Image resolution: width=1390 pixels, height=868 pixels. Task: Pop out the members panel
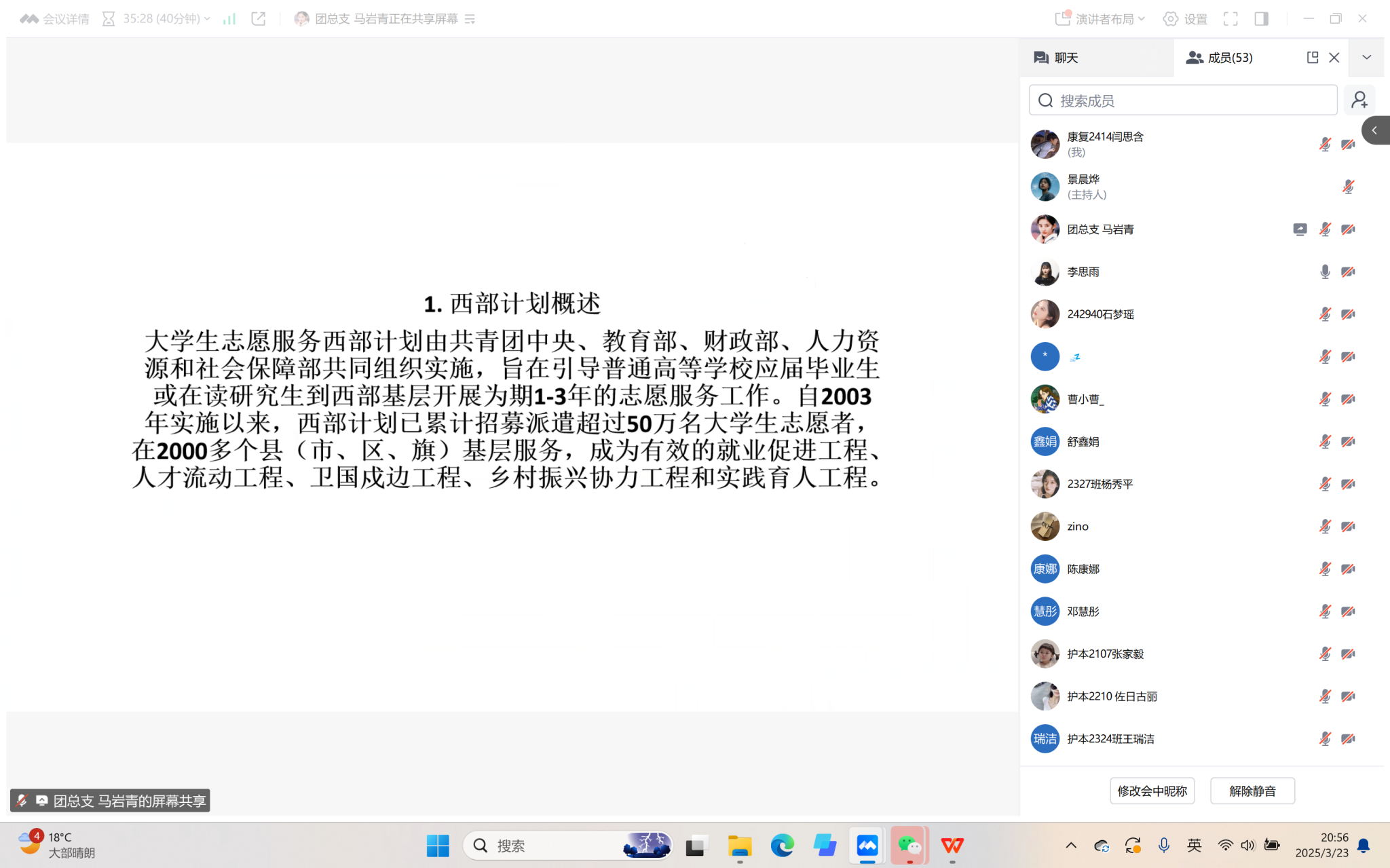[x=1312, y=58]
